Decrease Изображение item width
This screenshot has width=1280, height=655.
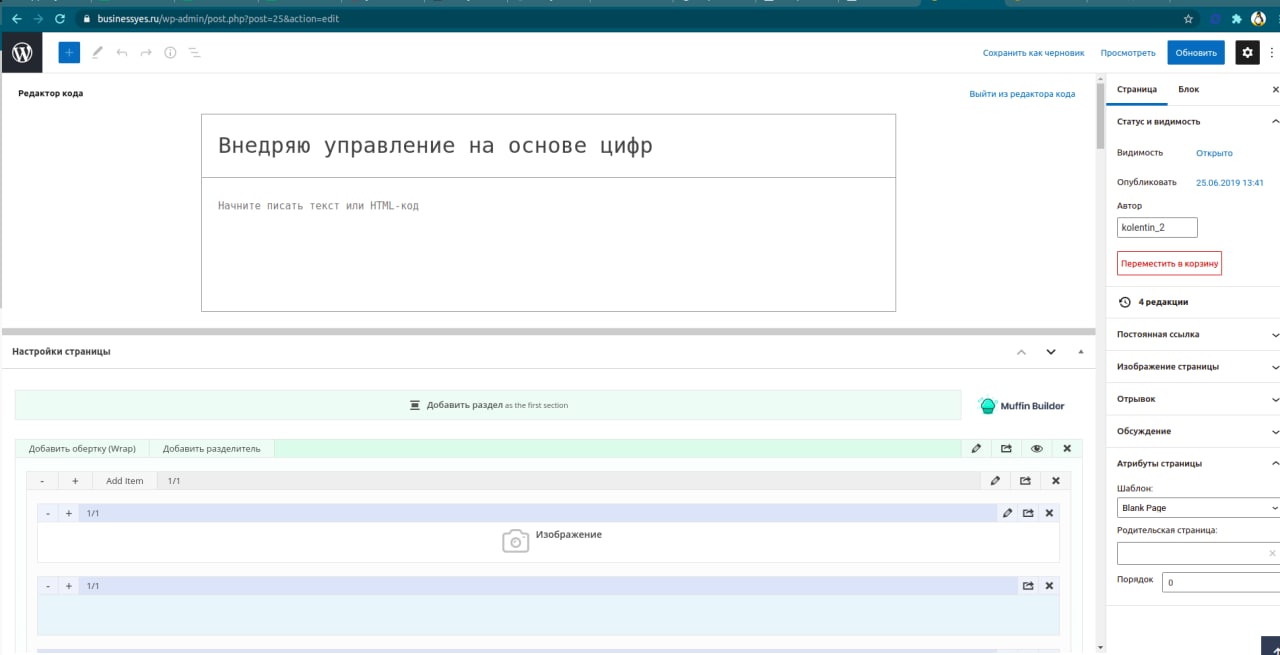coord(48,513)
